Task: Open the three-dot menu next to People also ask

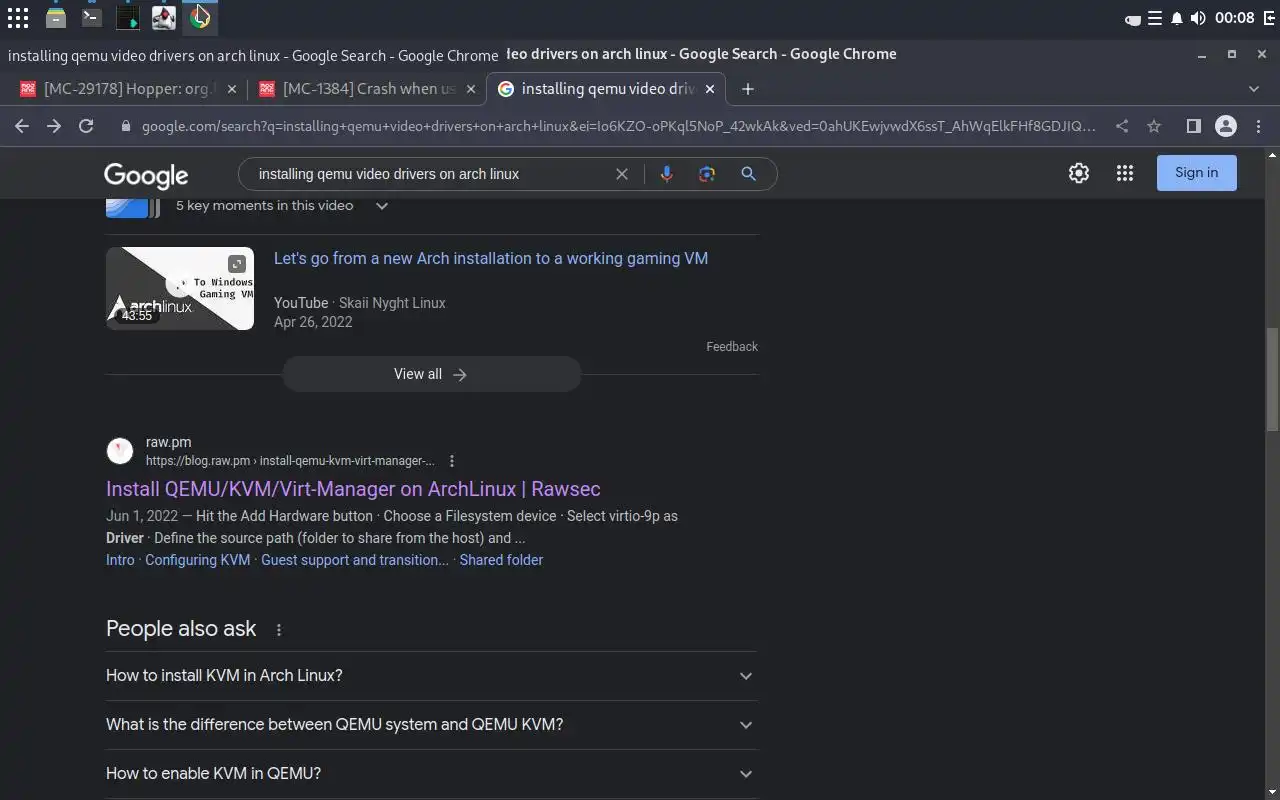Action: (x=279, y=630)
